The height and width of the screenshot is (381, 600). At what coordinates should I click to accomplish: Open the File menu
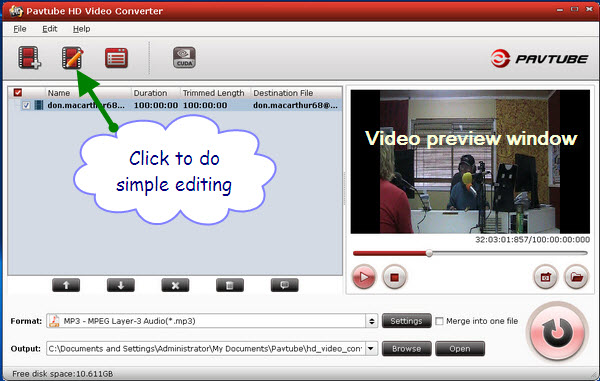point(20,29)
